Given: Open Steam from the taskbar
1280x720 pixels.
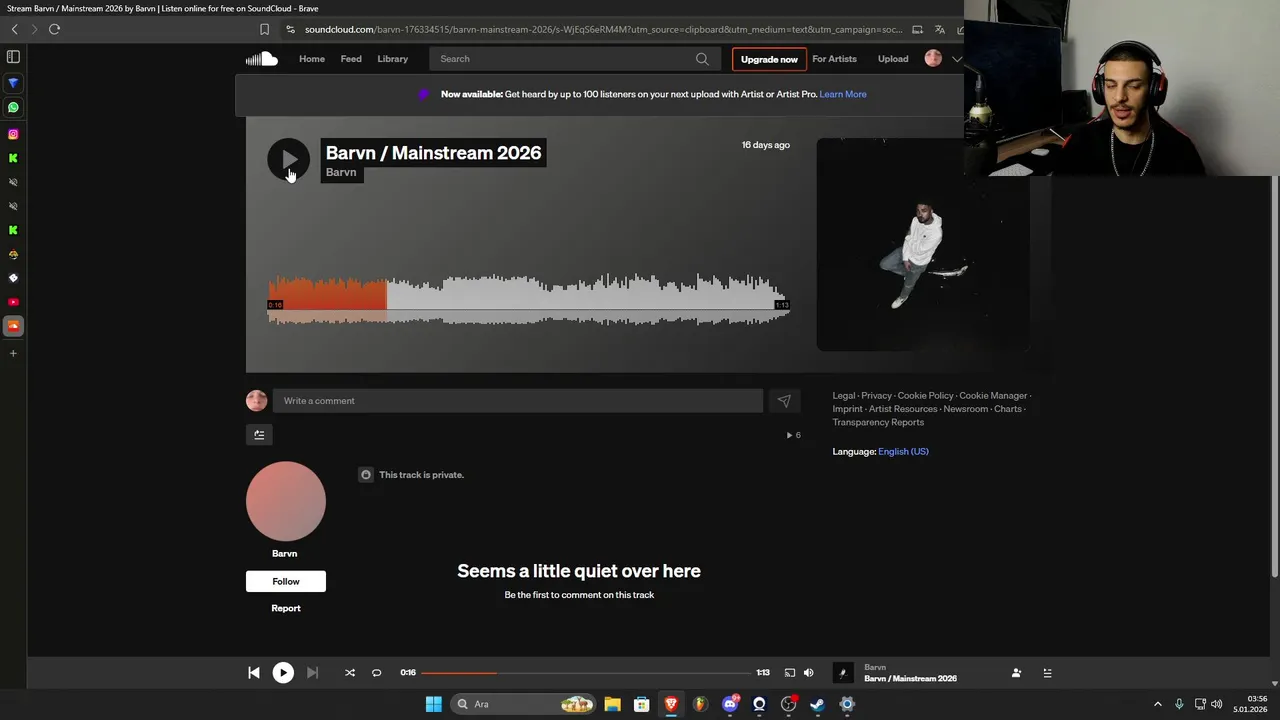Looking at the screenshot, I should click(x=817, y=704).
